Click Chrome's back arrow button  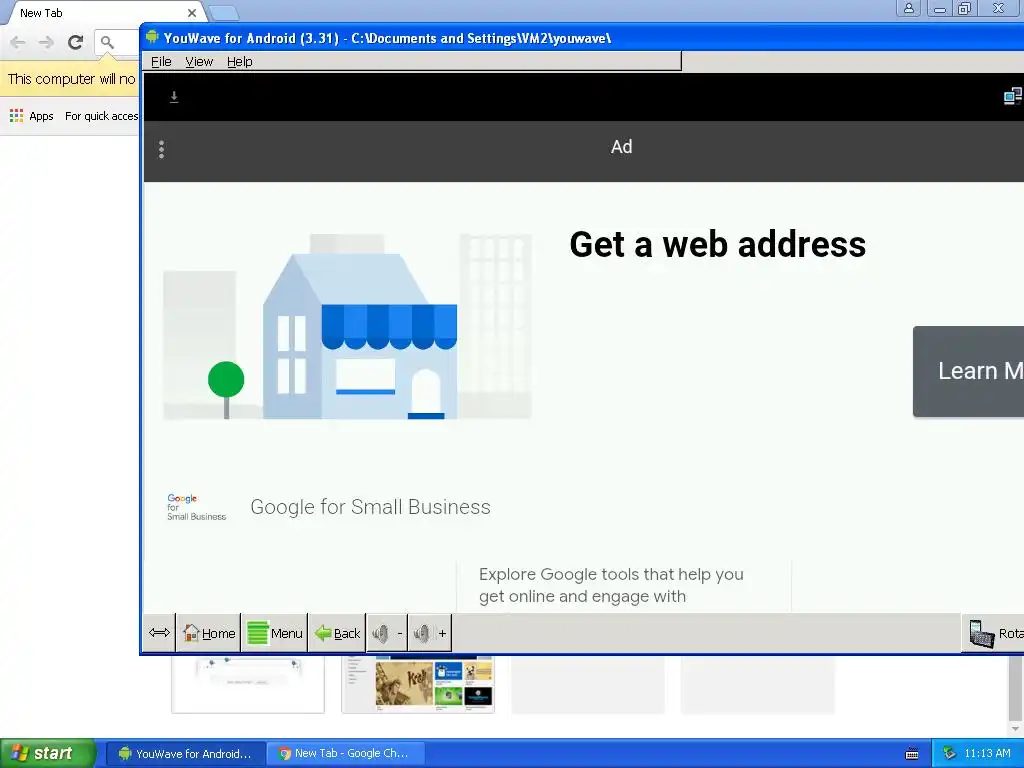[x=18, y=42]
